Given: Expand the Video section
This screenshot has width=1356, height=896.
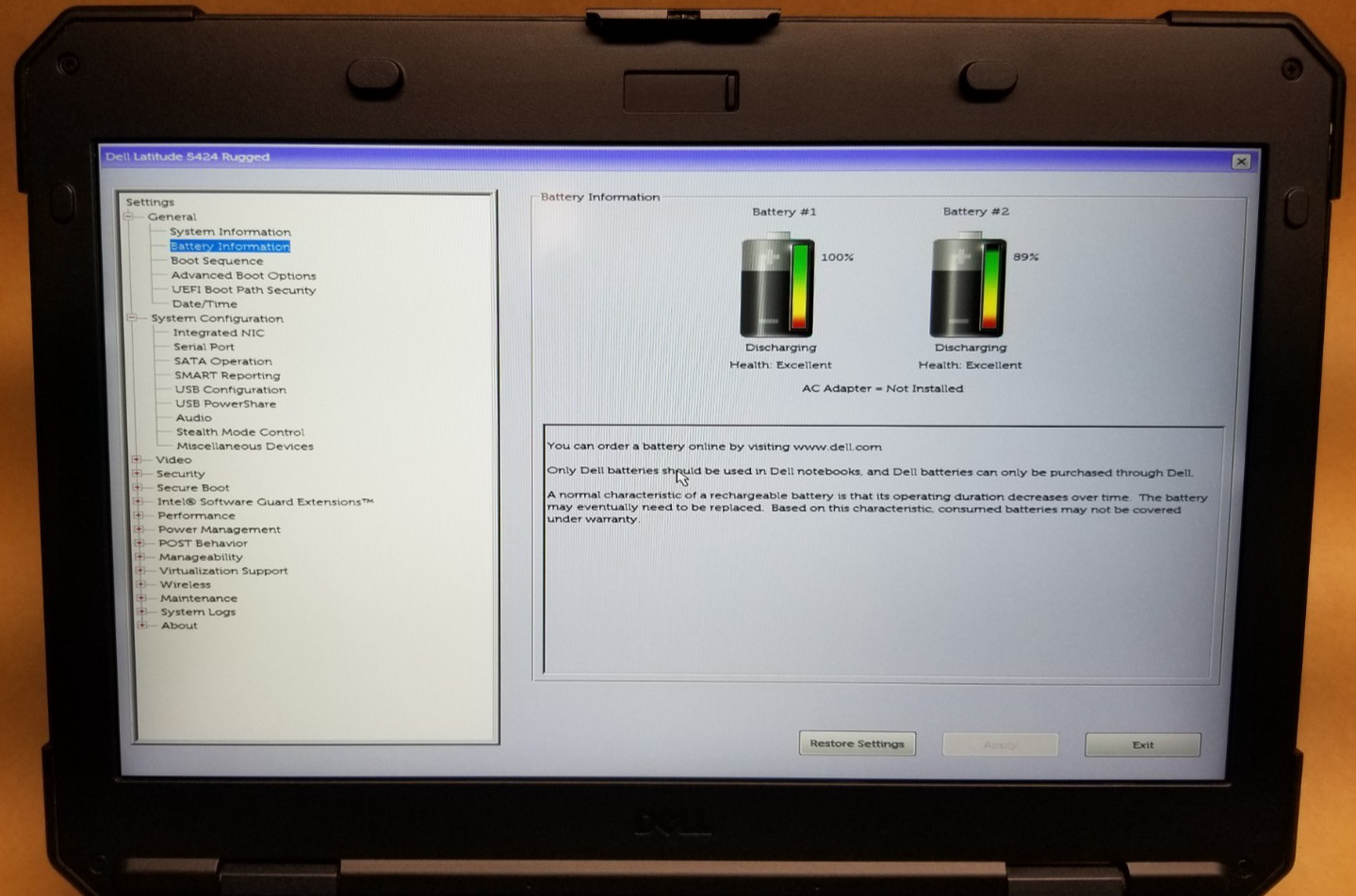Looking at the screenshot, I should pos(138,460).
